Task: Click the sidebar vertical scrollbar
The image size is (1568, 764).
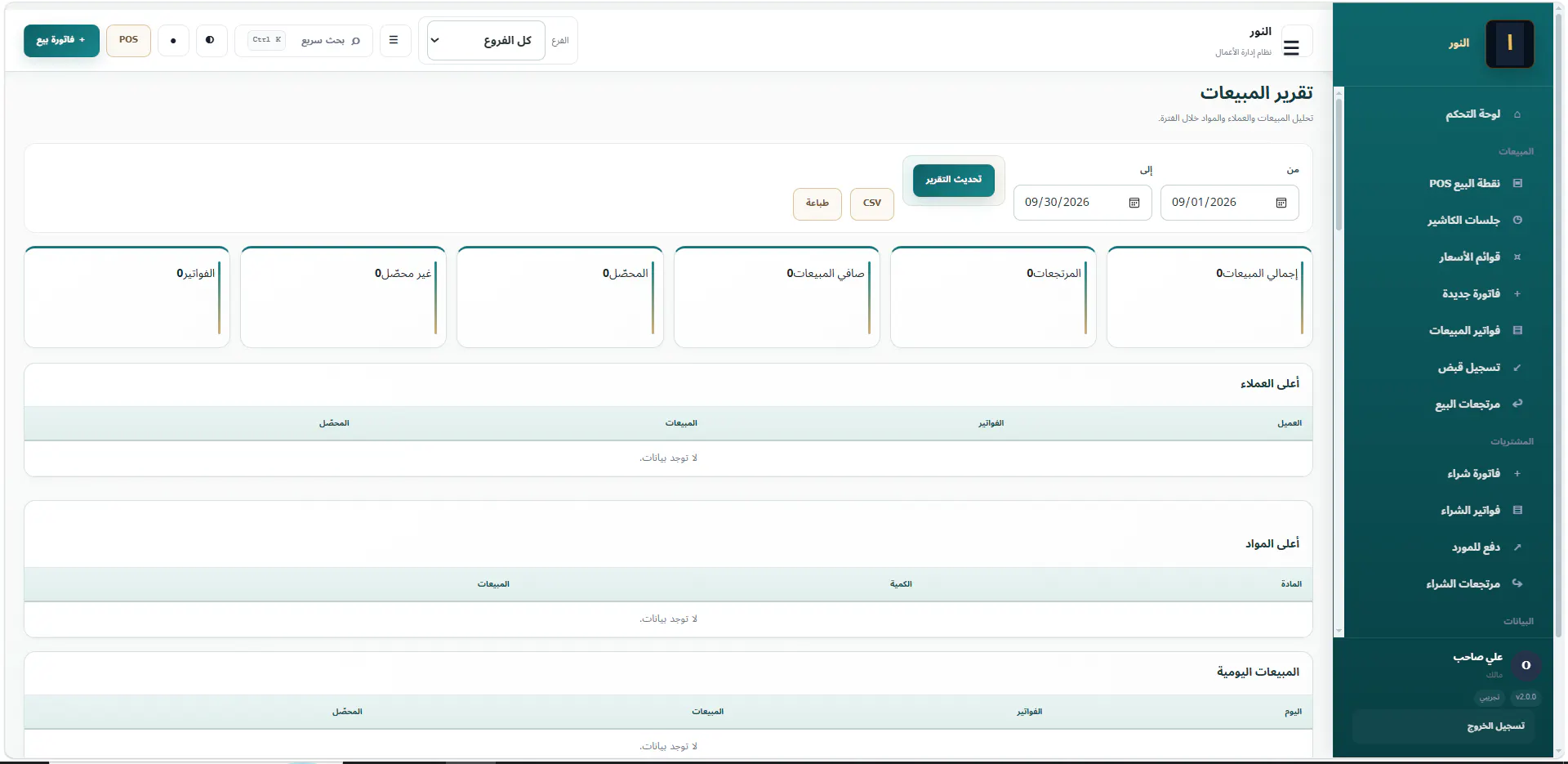Action: coord(1339,163)
